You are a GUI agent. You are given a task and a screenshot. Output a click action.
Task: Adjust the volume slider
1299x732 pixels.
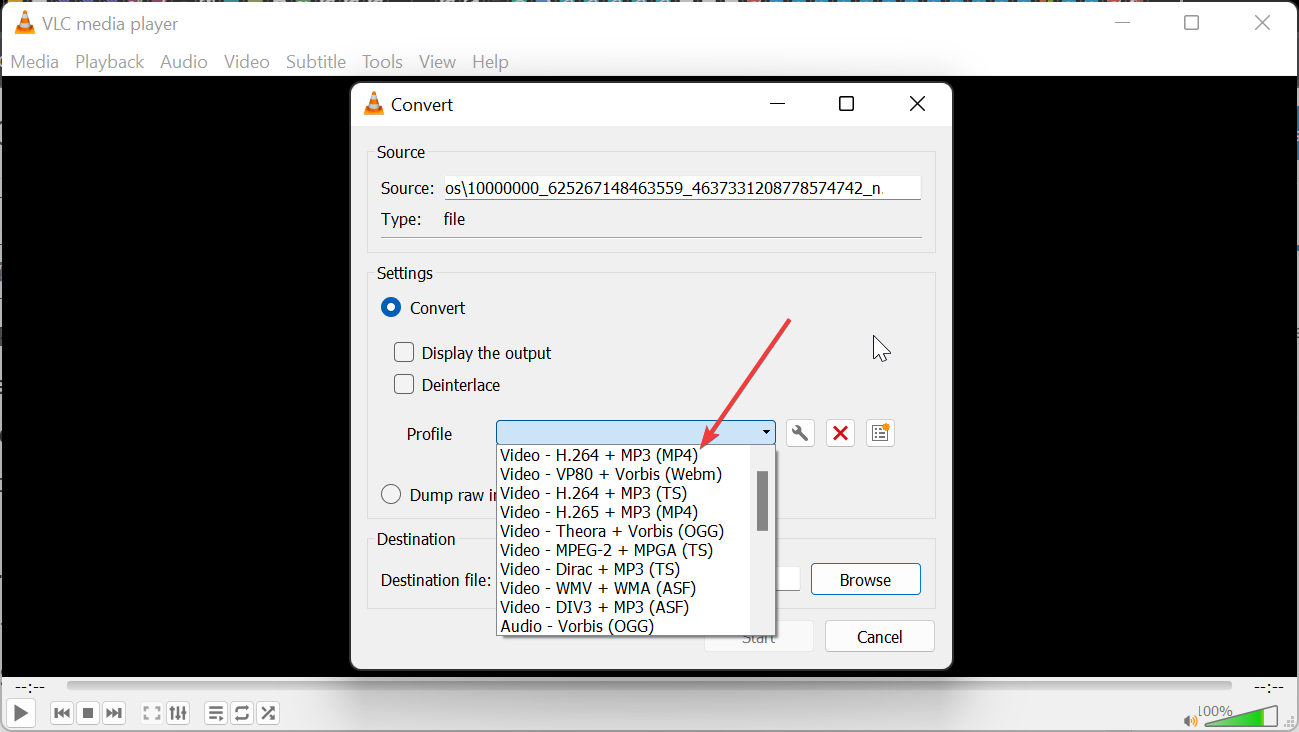(x=1241, y=716)
